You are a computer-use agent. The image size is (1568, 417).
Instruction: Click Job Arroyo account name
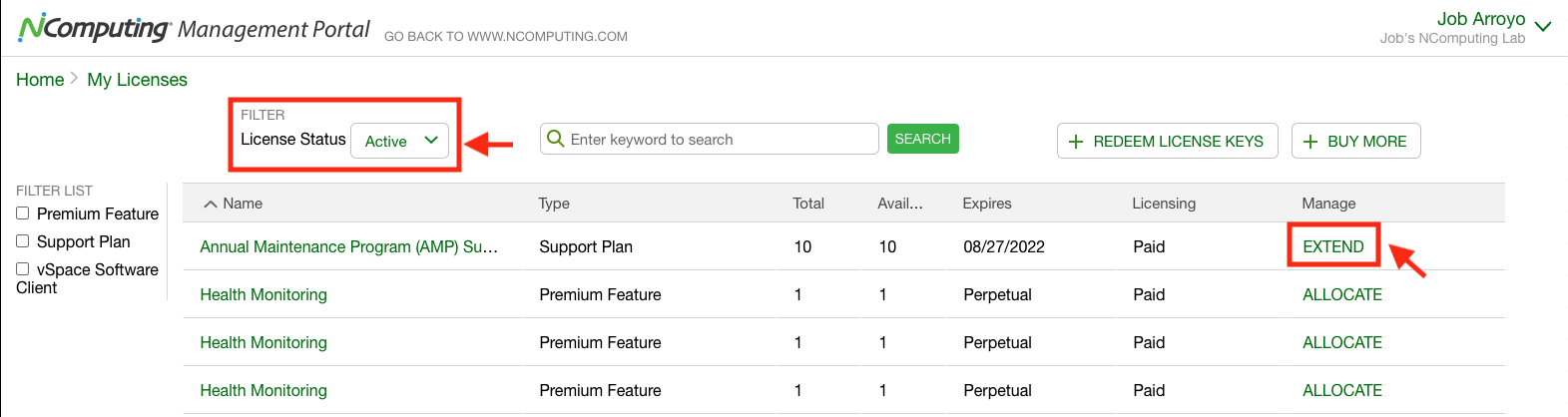click(x=1481, y=19)
